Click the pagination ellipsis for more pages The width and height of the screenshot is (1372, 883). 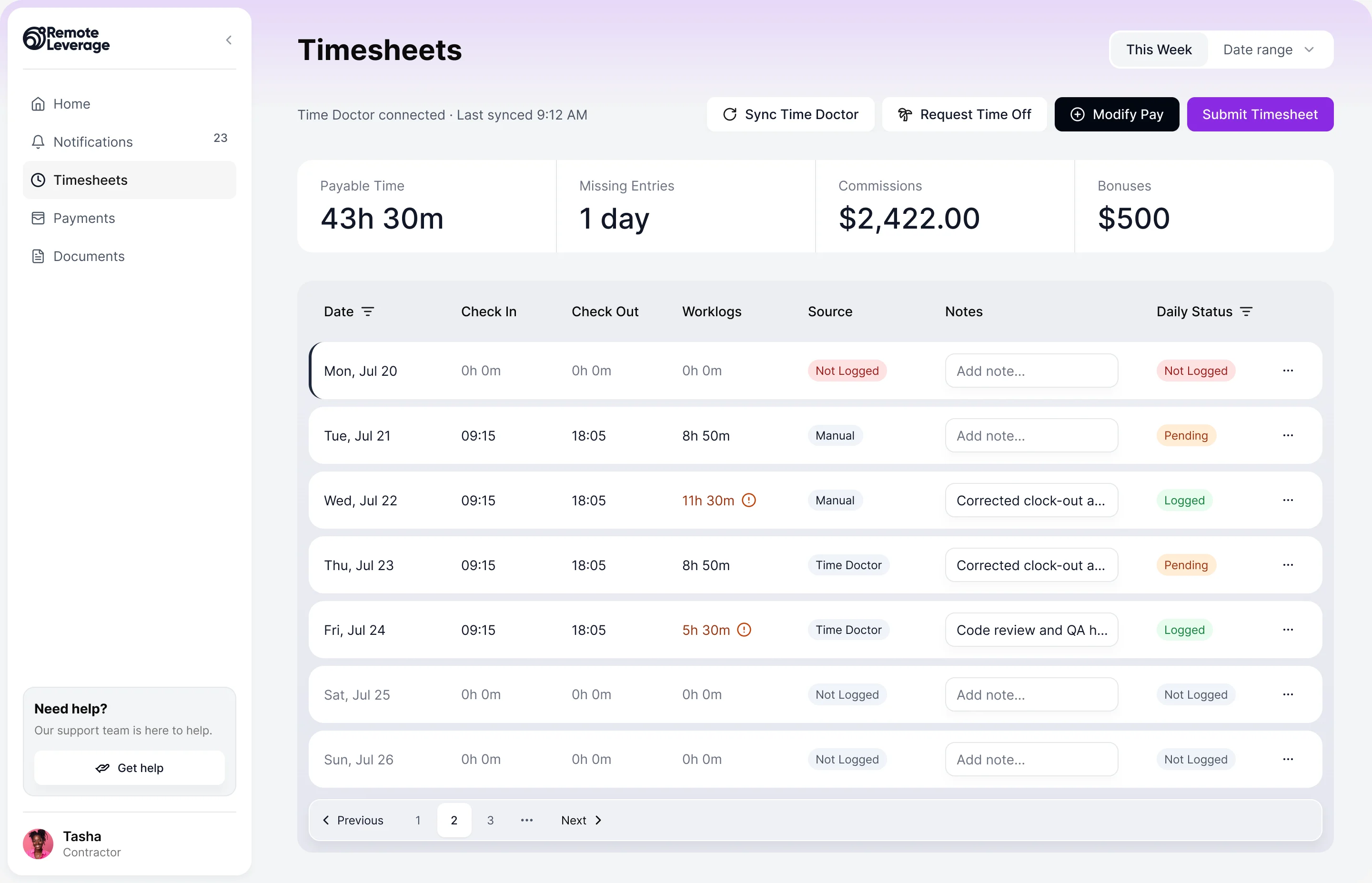pyautogui.click(x=526, y=820)
